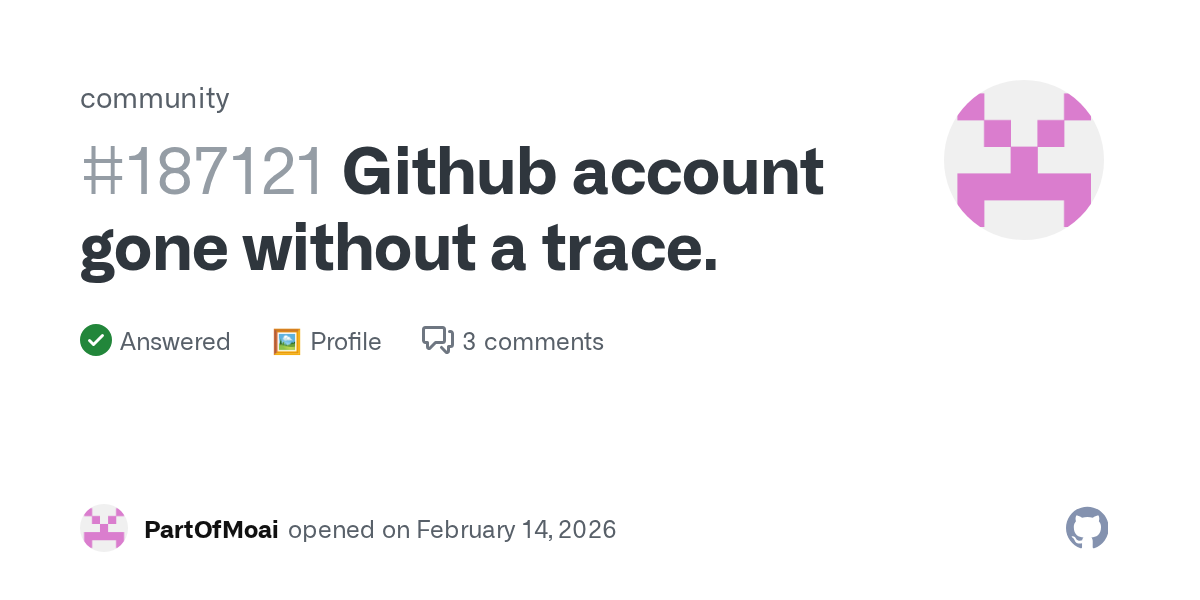Visit the PartOfMoai username link

click(x=211, y=529)
